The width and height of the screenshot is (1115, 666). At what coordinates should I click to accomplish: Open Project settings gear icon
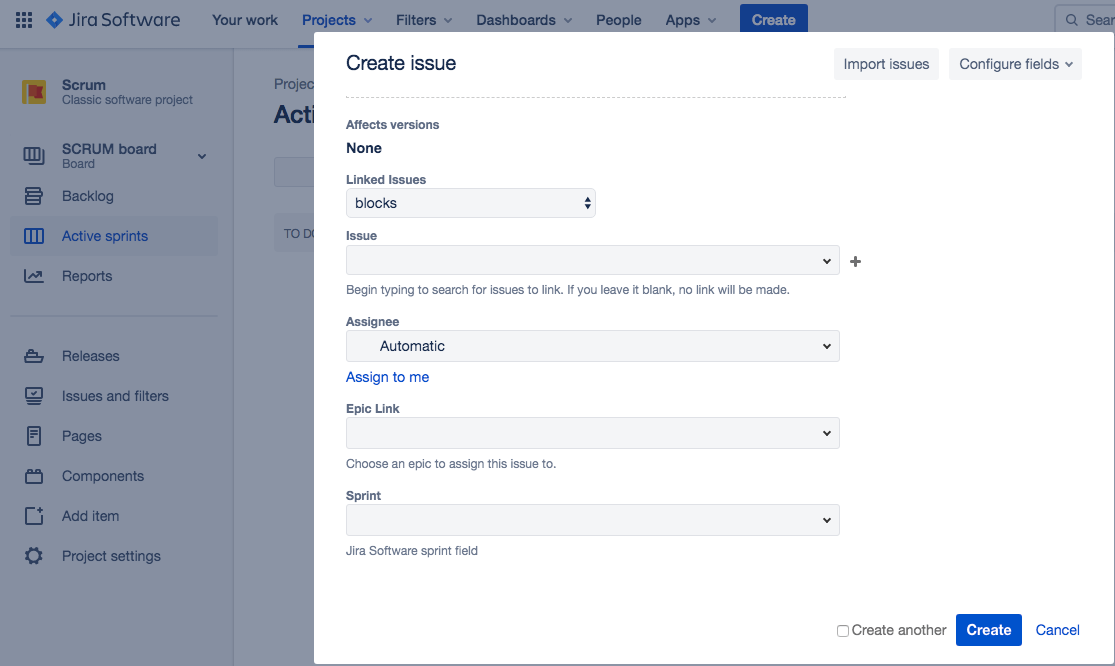tap(34, 556)
